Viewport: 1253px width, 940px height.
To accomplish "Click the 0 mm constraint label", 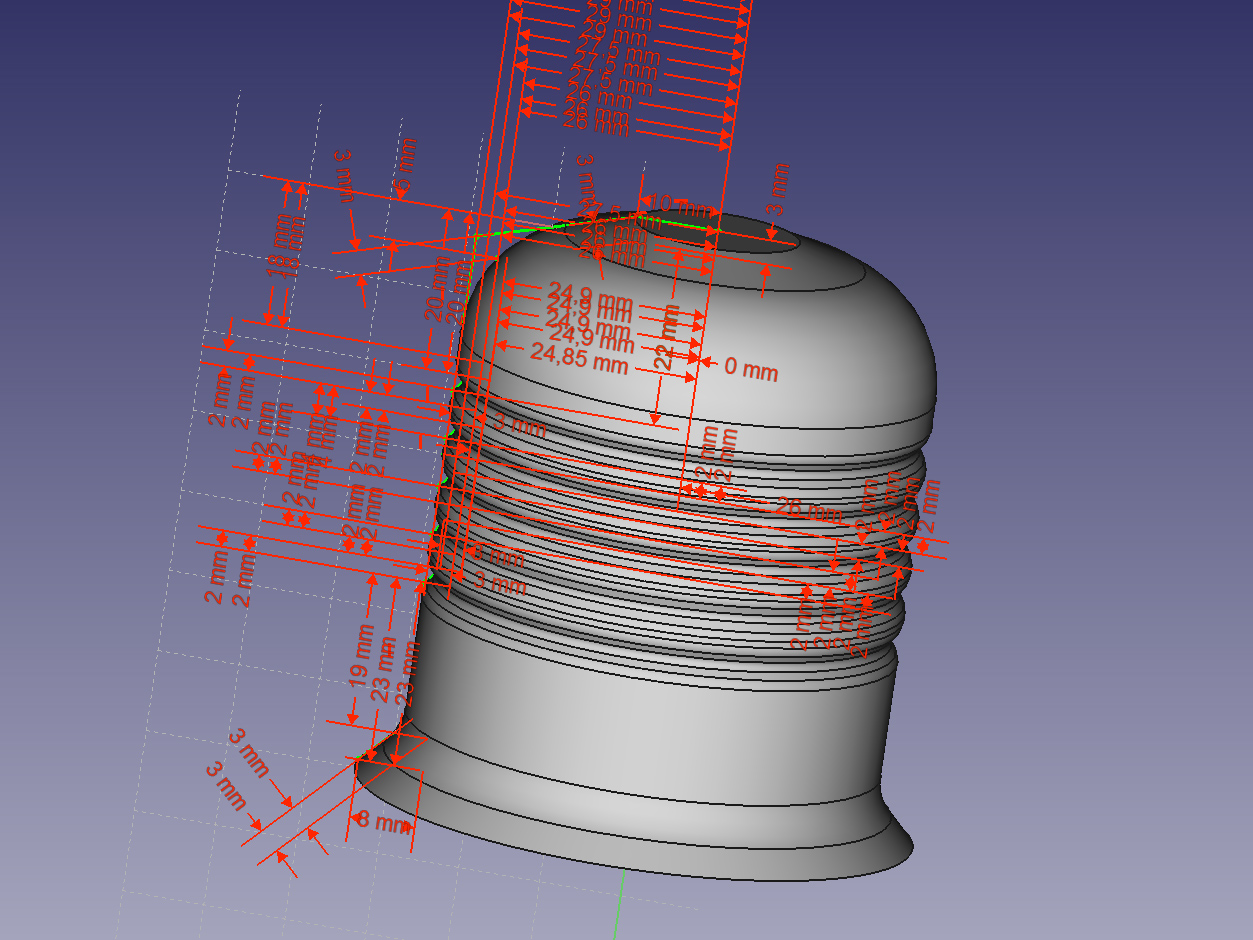I will tap(750, 369).
